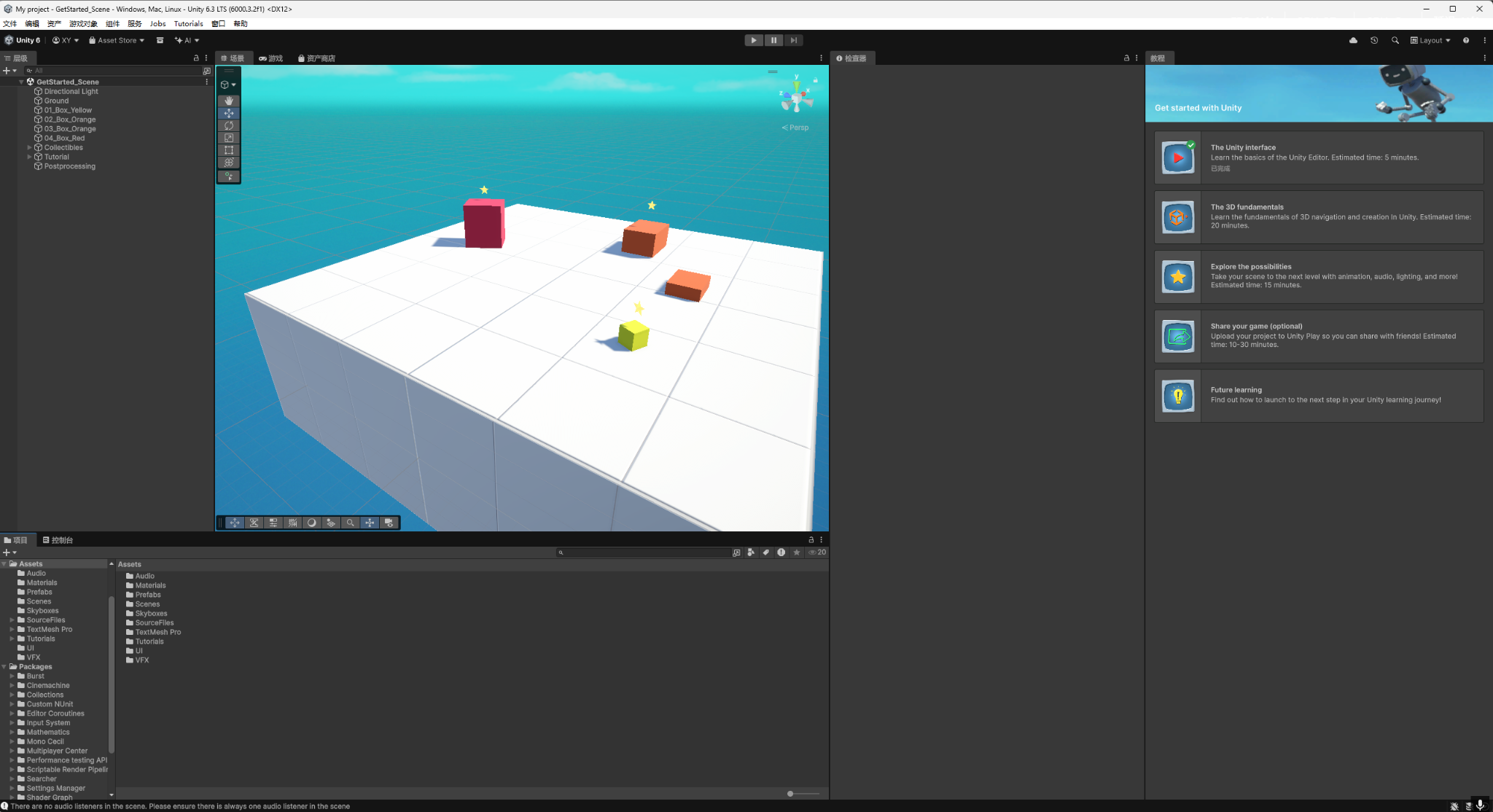Toggle Hierarchy panel lock icon
1493x812 pixels.
tap(195, 58)
